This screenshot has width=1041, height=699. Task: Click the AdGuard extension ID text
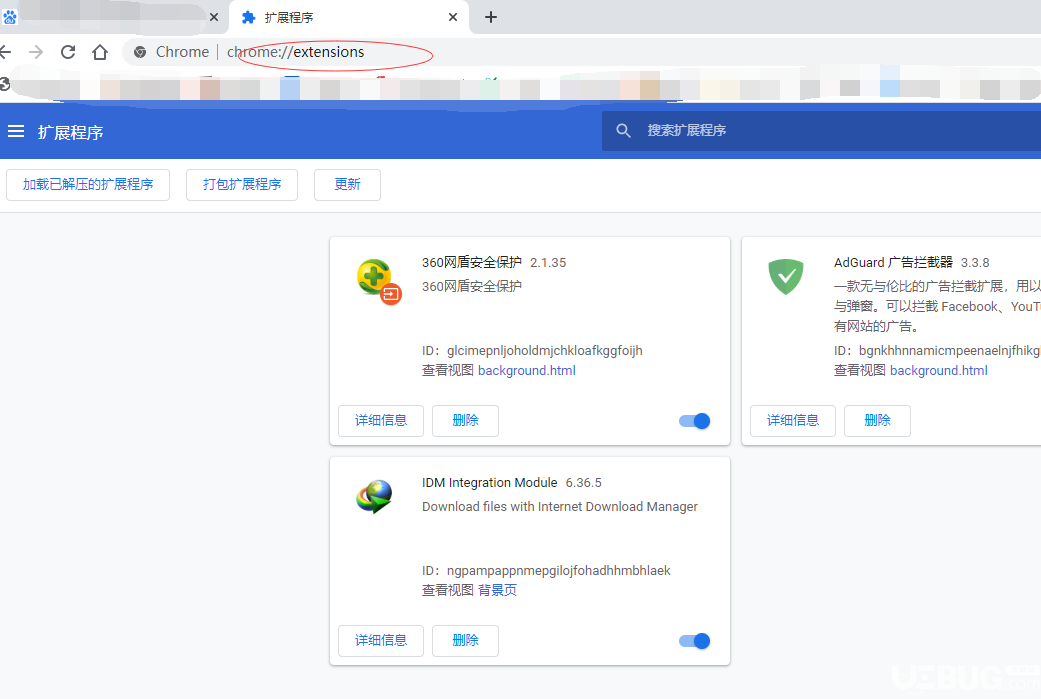click(x=937, y=350)
